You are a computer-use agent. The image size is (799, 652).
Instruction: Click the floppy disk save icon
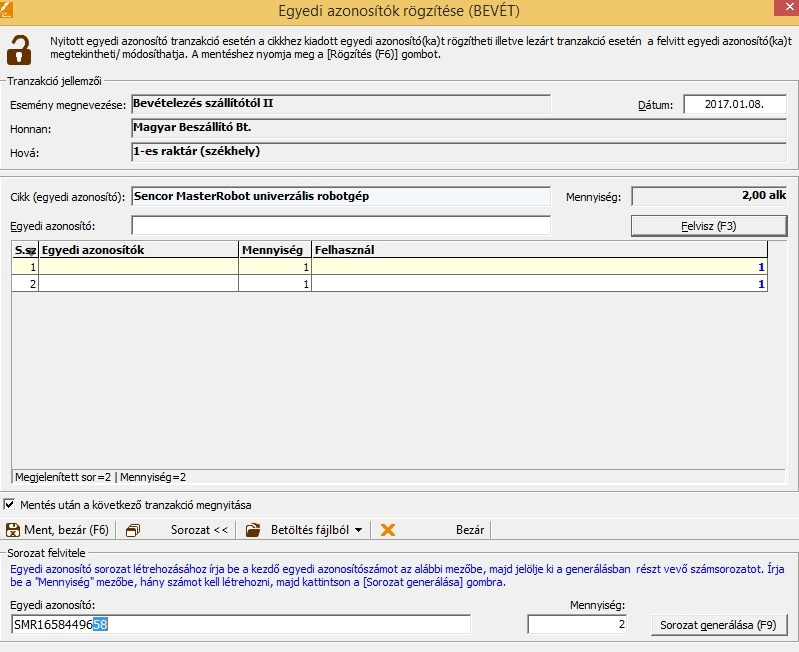coord(13,530)
